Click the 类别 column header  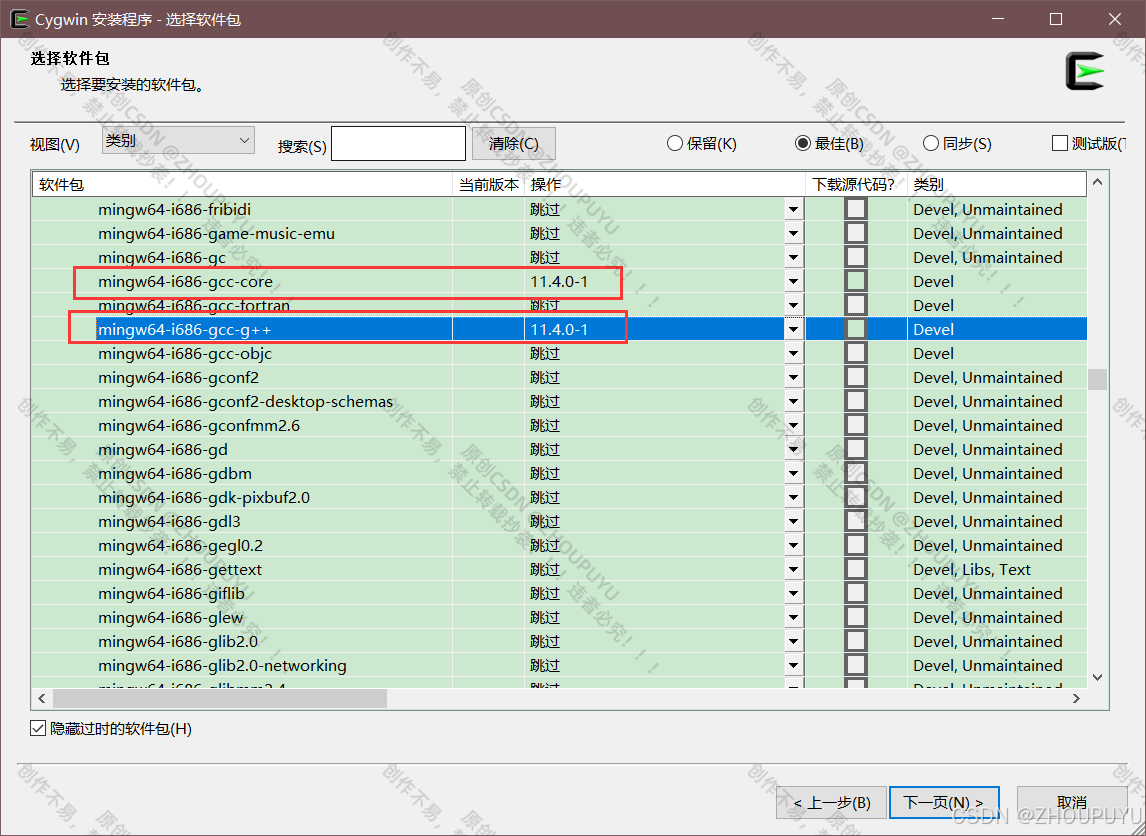(x=997, y=184)
